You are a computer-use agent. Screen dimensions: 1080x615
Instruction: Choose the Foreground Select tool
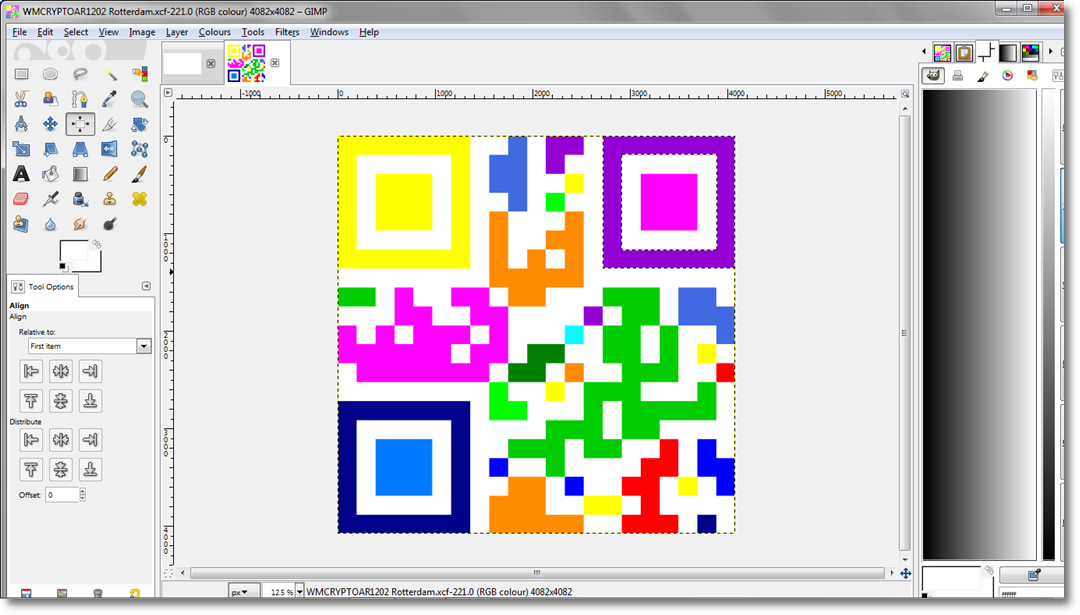click(50, 99)
